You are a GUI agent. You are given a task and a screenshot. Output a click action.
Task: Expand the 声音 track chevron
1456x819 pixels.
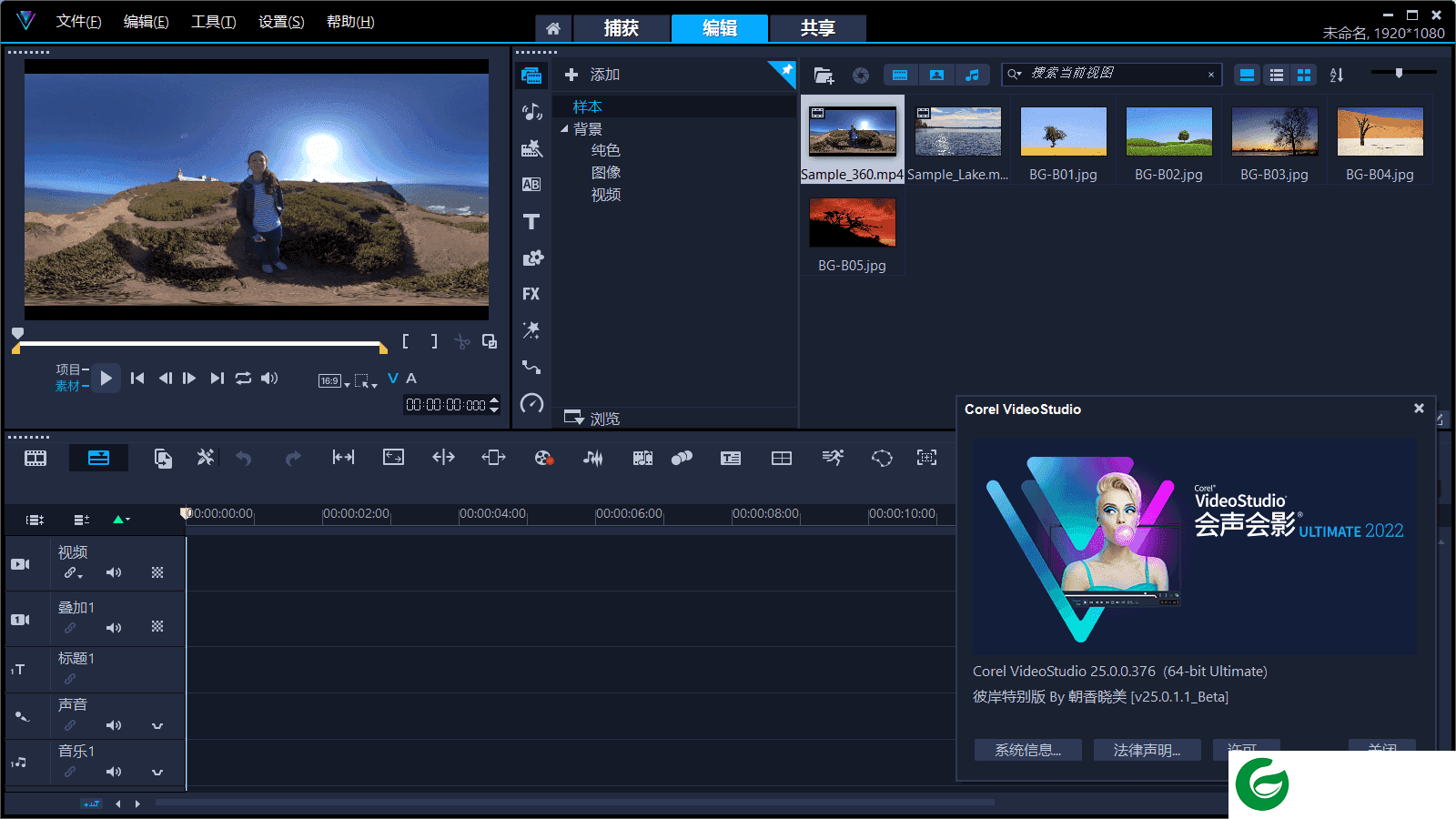(x=157, y=726)
